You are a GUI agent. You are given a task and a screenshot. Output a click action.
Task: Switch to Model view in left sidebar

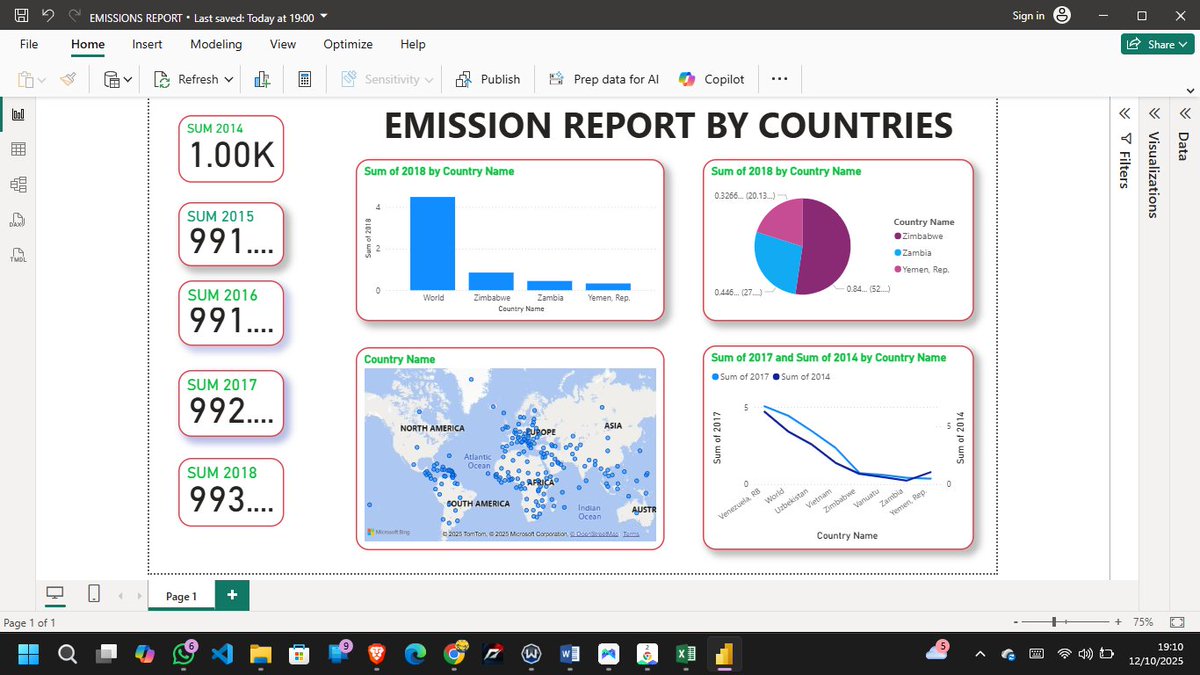click(18, 184)
